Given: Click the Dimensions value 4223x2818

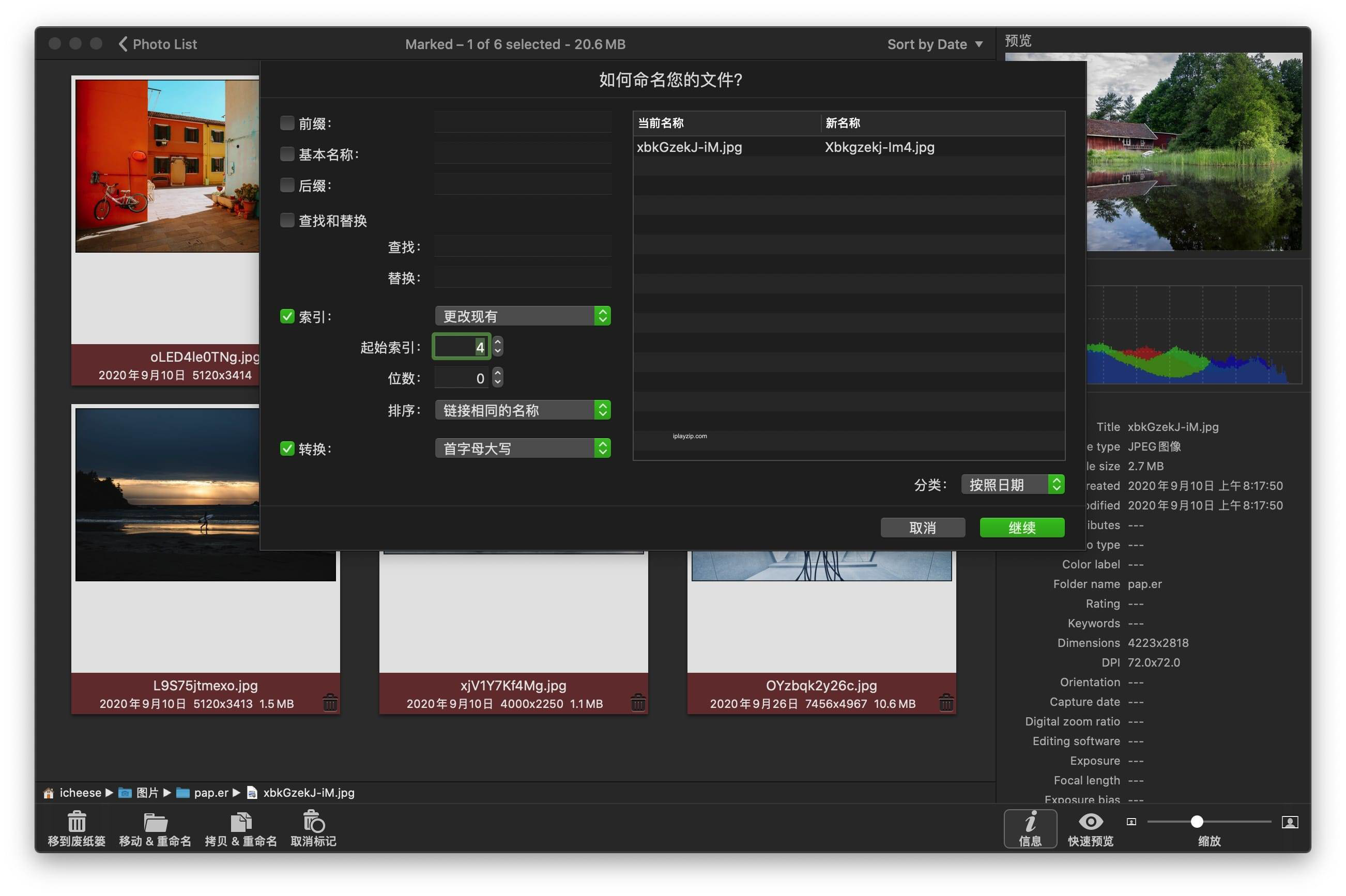Looking at the screenshot, I should [x=1158, y=643].
